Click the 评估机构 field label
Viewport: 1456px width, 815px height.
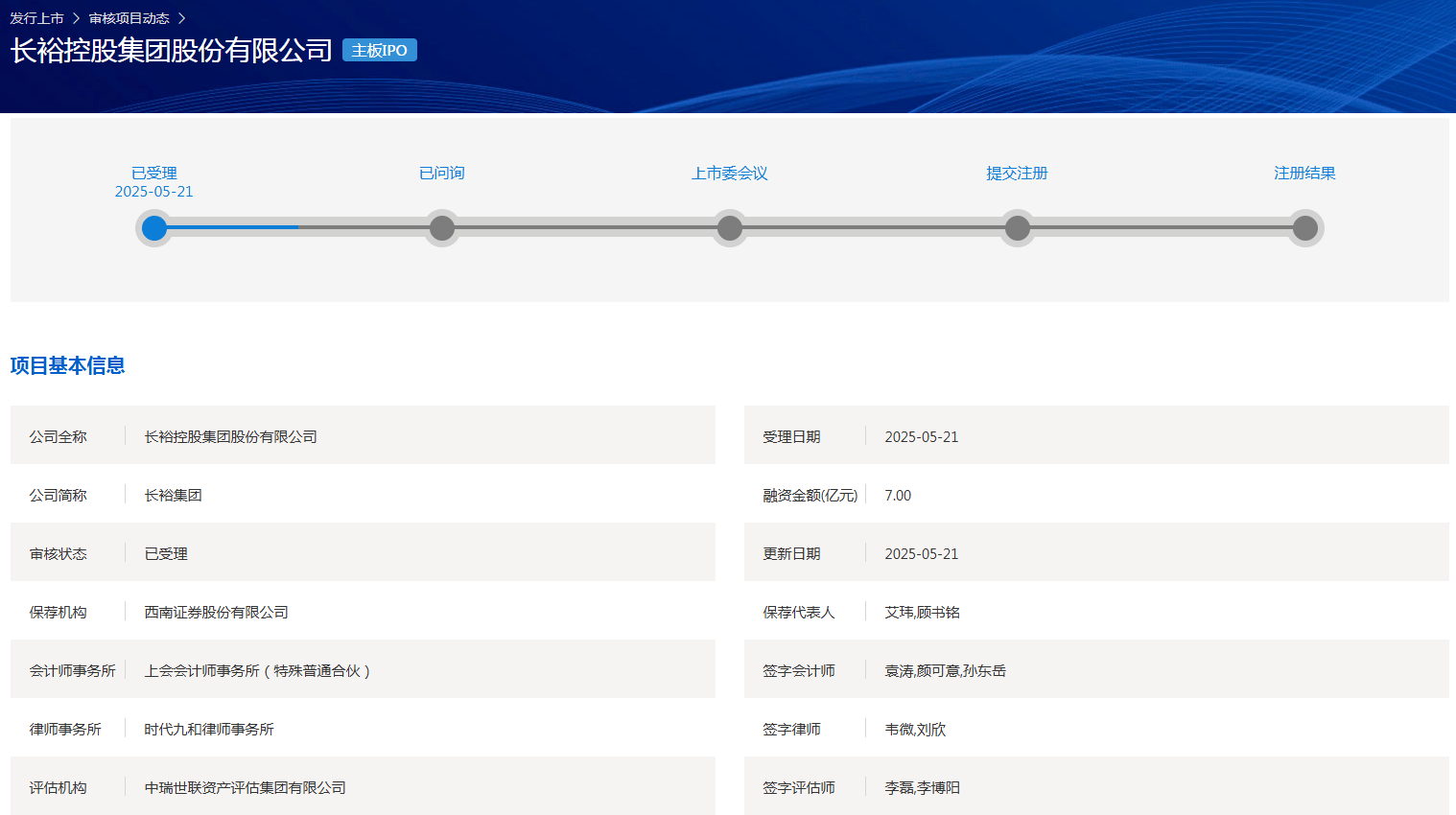click(x=59, y=787)
